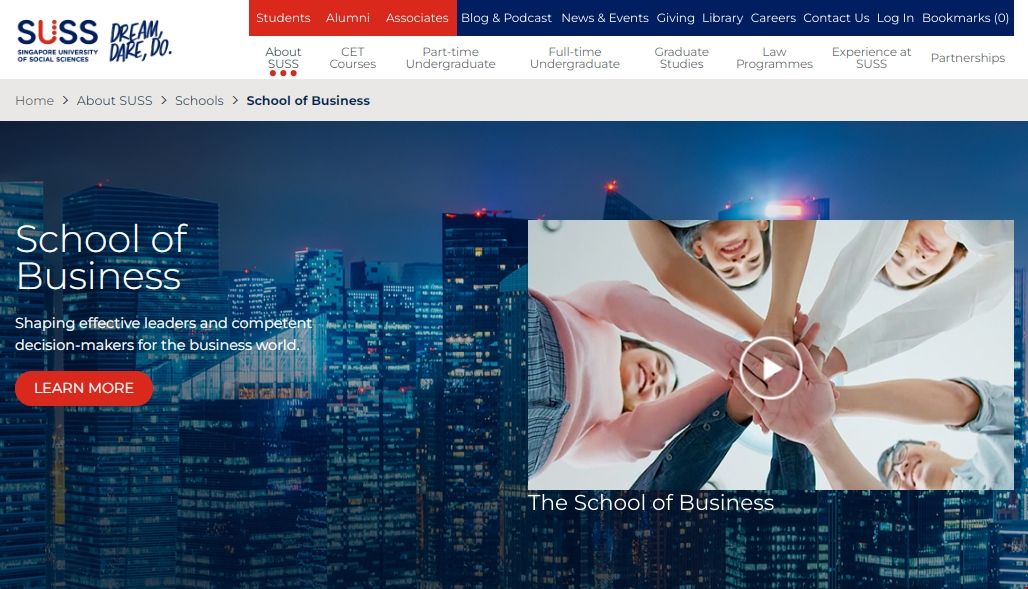Viewport: 1028px width, 589px height.
Task: Select the Associates tab
Action: 417,18
